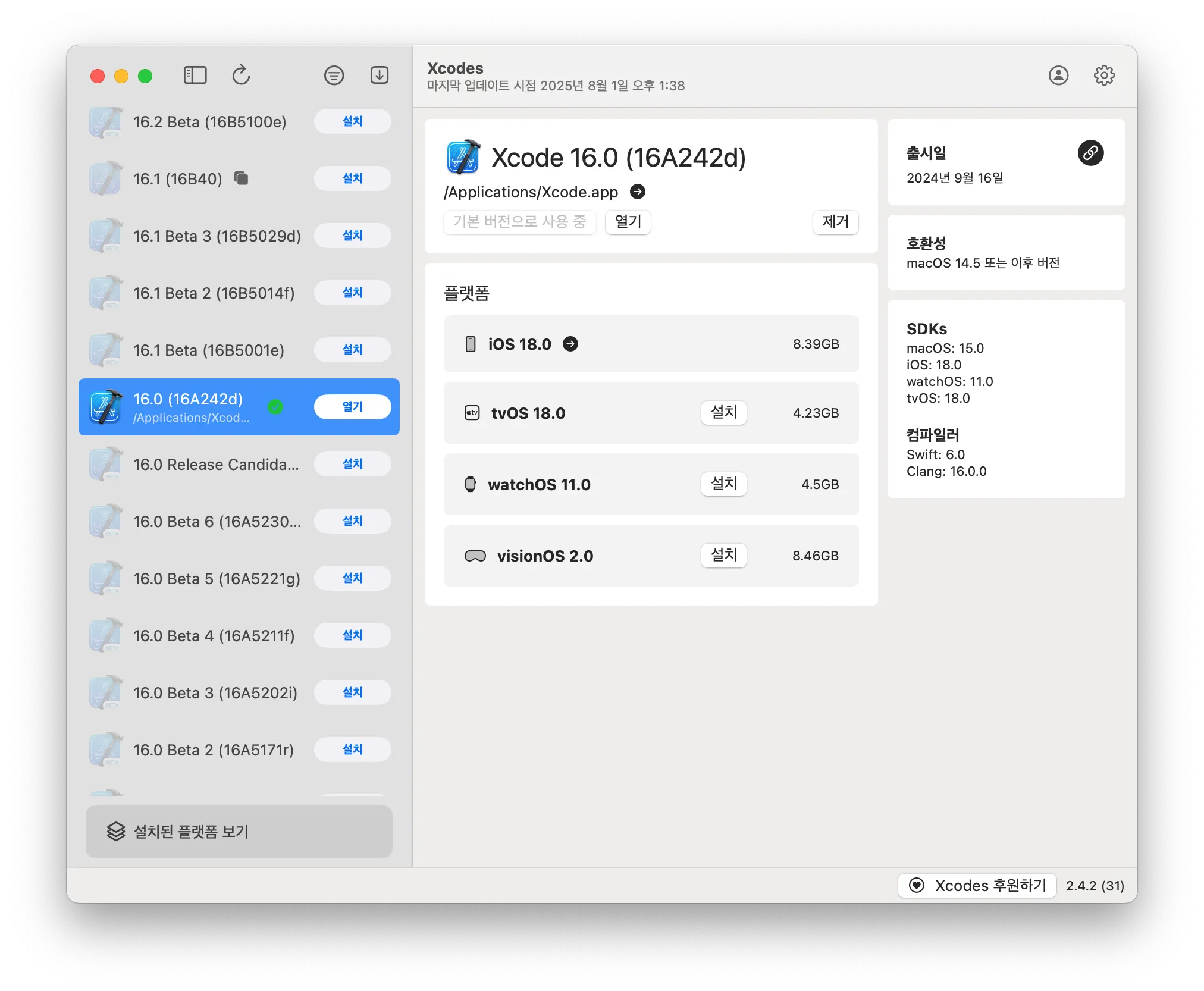
Task: Open Xcode 16.0 from the selected sidebar row
Action: (x=352, y=407)
